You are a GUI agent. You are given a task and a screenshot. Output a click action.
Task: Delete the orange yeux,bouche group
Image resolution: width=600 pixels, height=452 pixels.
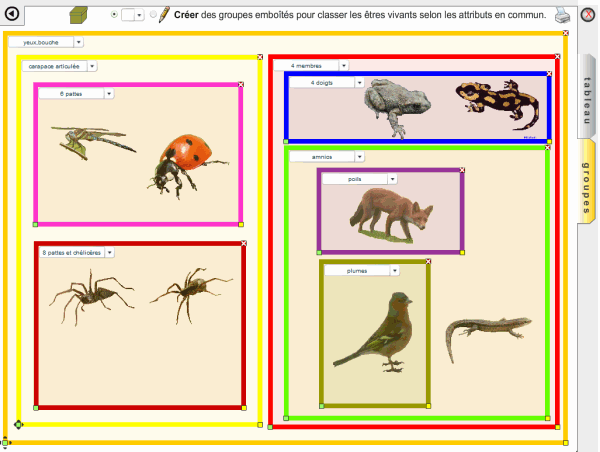pos(566,33)
